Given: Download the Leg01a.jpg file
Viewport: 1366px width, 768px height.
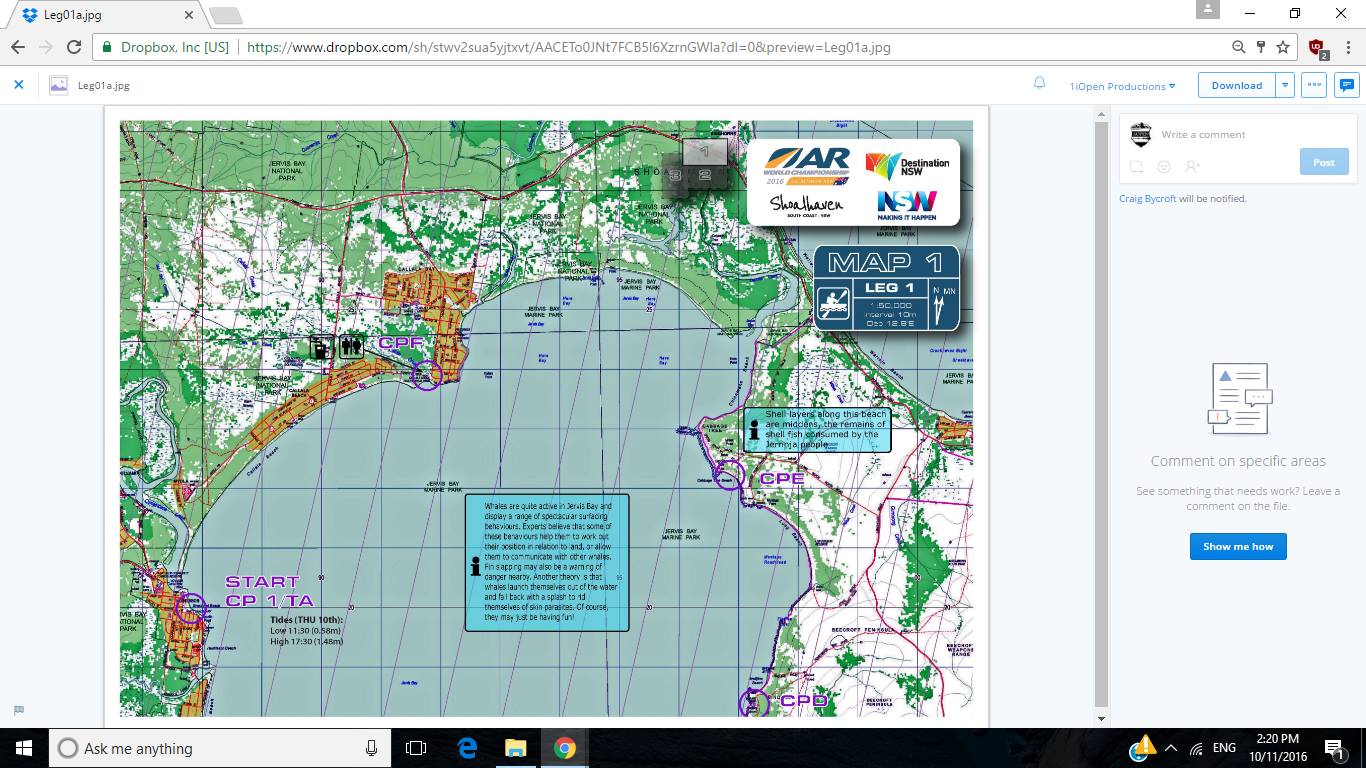Looking at the screenshot, I should point(1237,85).
